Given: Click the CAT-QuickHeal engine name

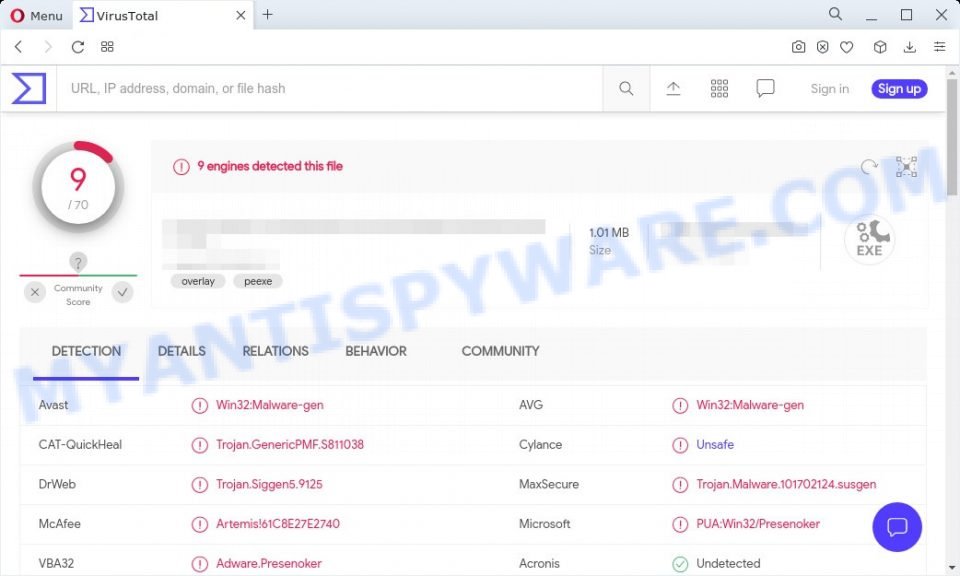Looking at the screenshot, I should click(80, 444).
